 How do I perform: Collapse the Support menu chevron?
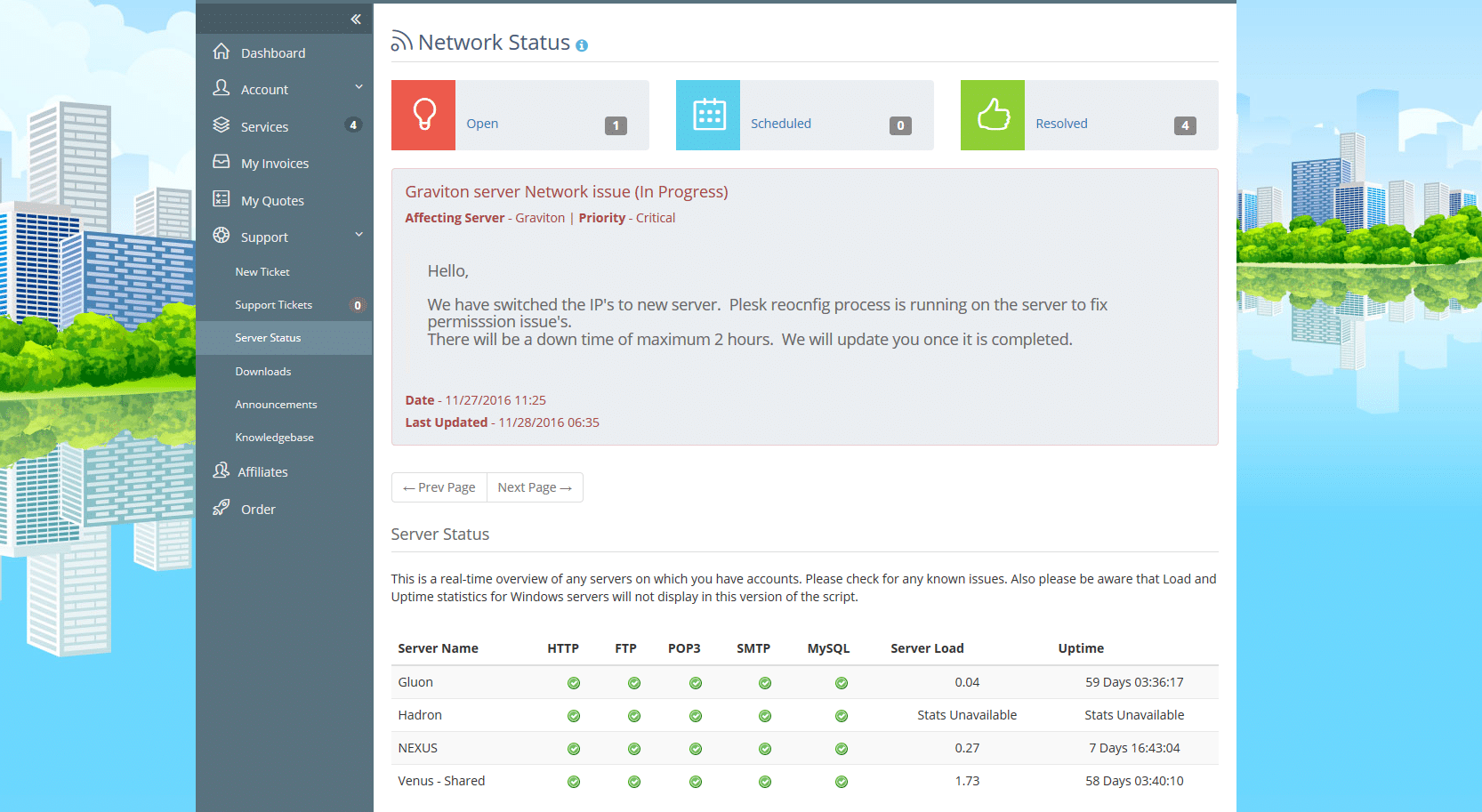(x=359, y=235)
